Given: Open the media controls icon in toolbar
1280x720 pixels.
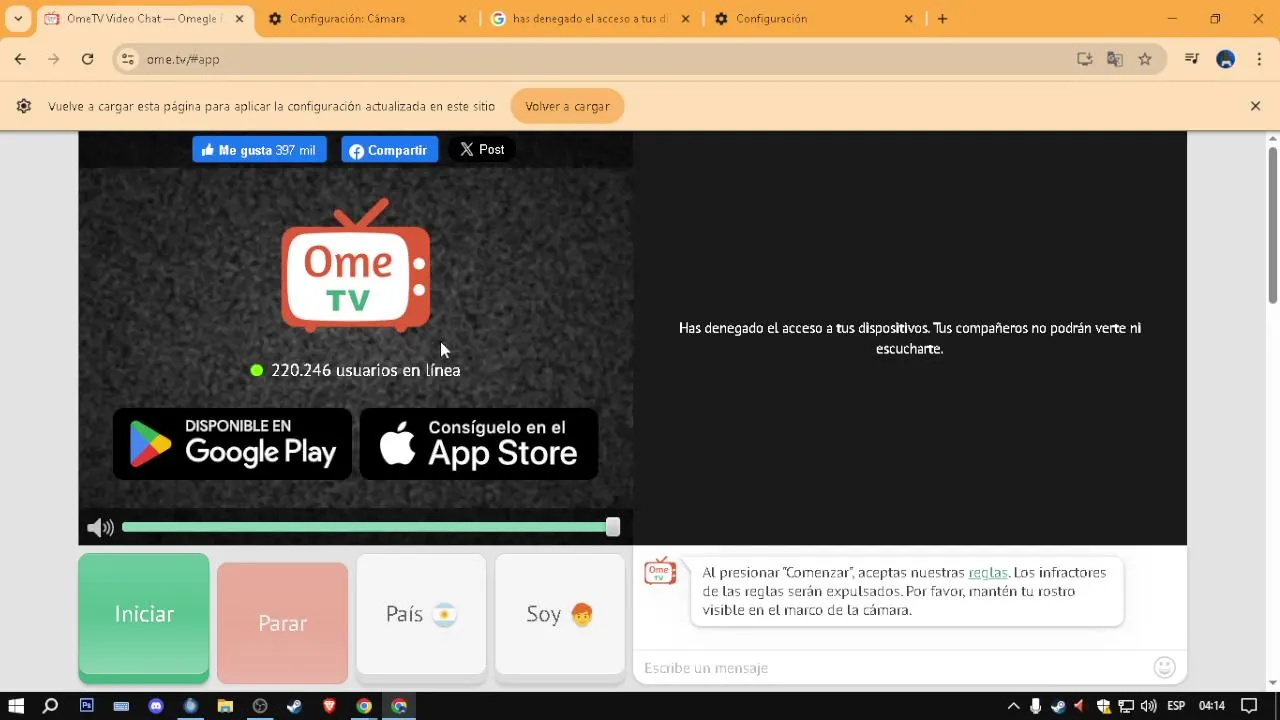Looking at the screenshot, I should (1192, 59).
